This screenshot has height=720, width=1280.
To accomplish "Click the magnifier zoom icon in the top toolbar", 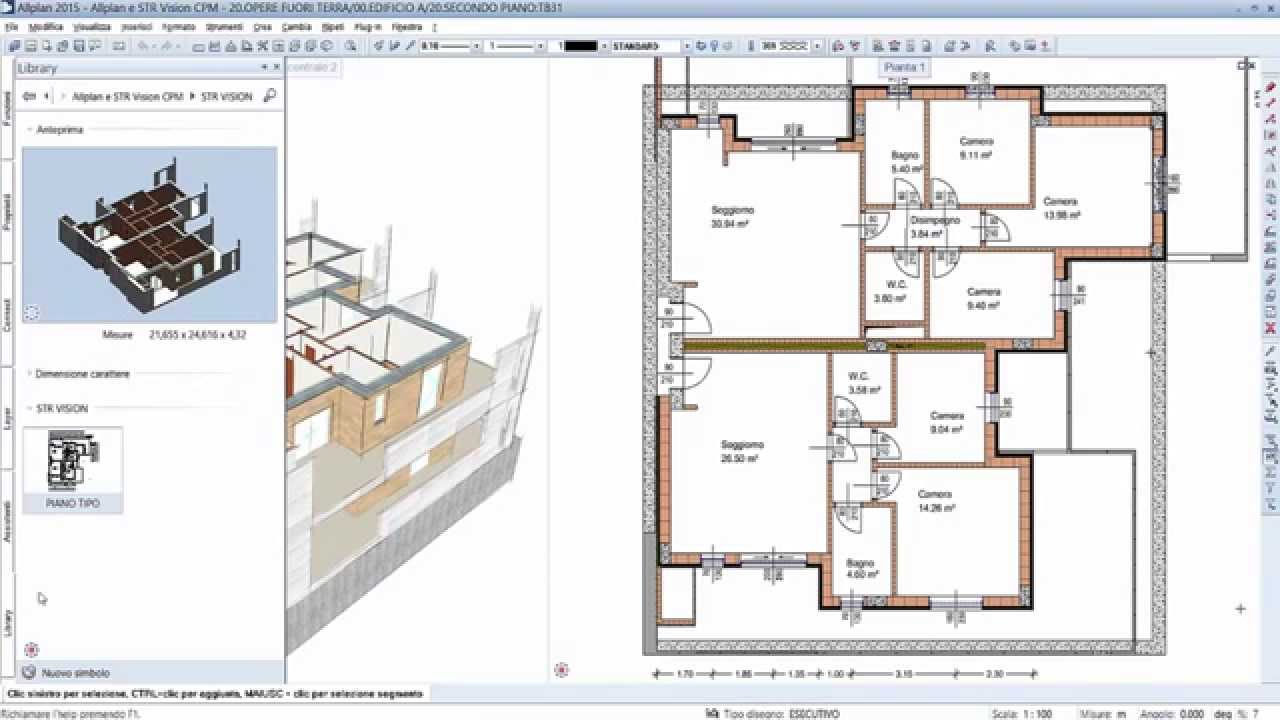I will click(x=351, y=46).
